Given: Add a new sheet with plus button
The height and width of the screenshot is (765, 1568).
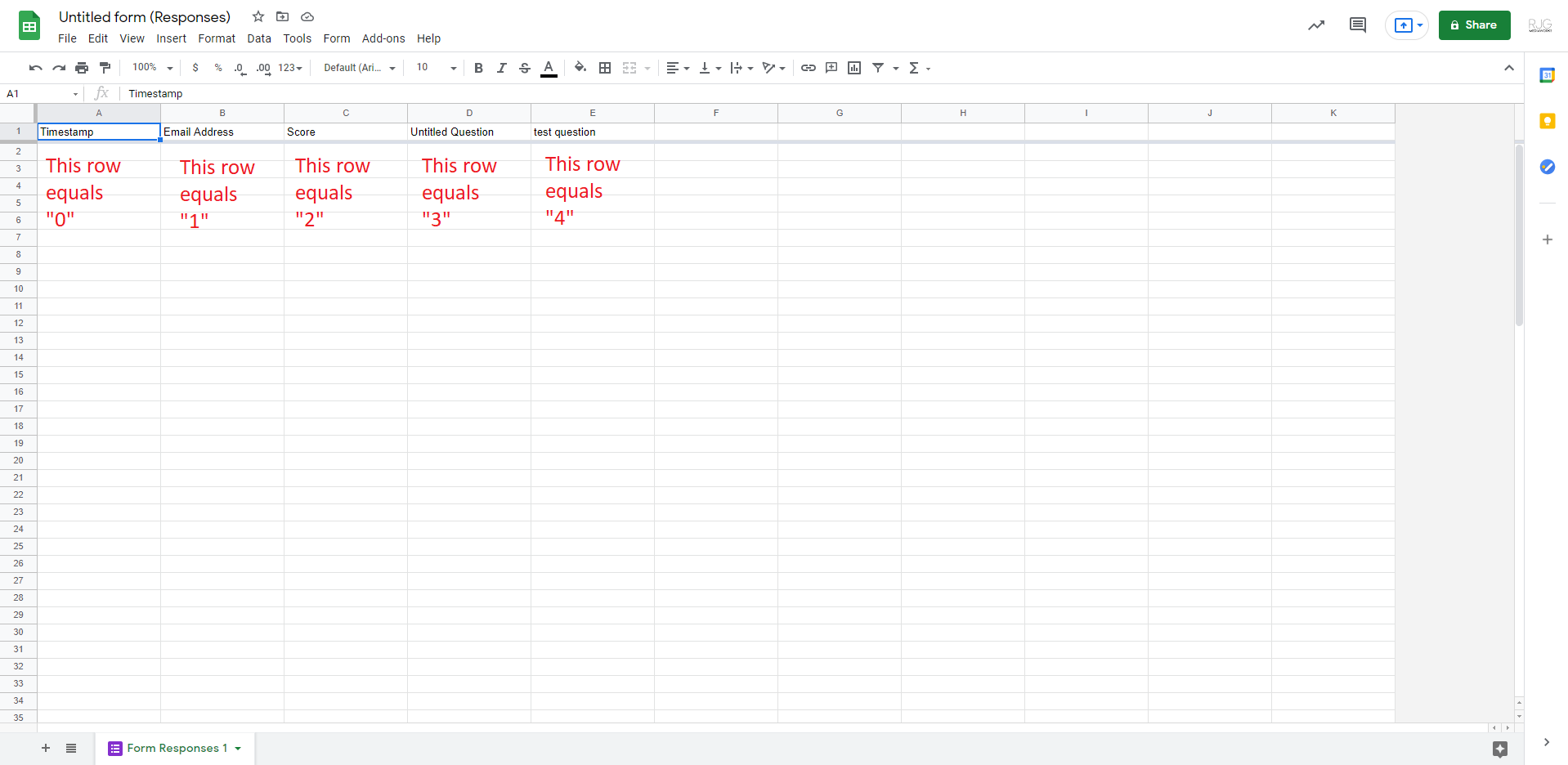Looking at the screenshot, I should click(46, 748).
